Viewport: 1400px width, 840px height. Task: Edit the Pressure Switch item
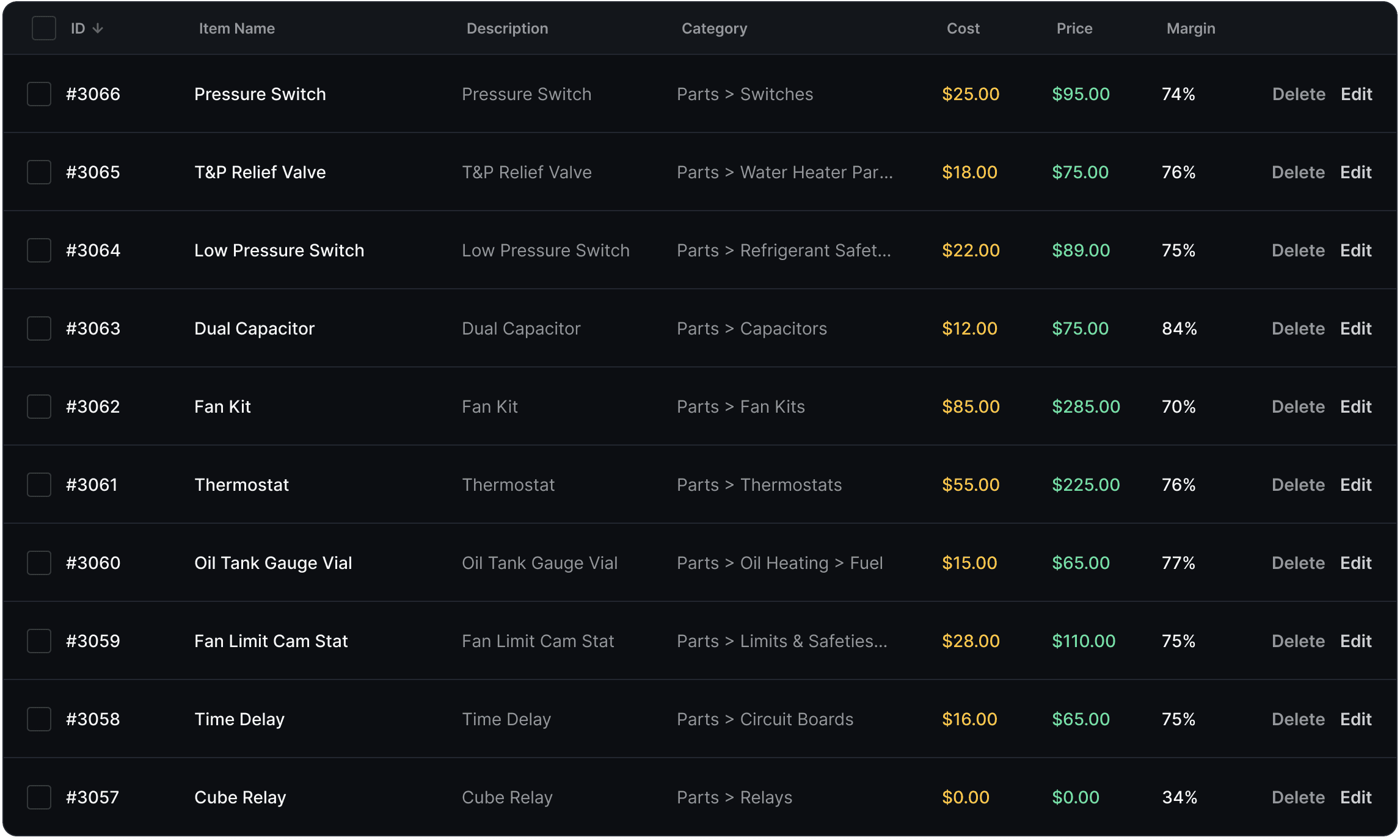coord(1355,94)
